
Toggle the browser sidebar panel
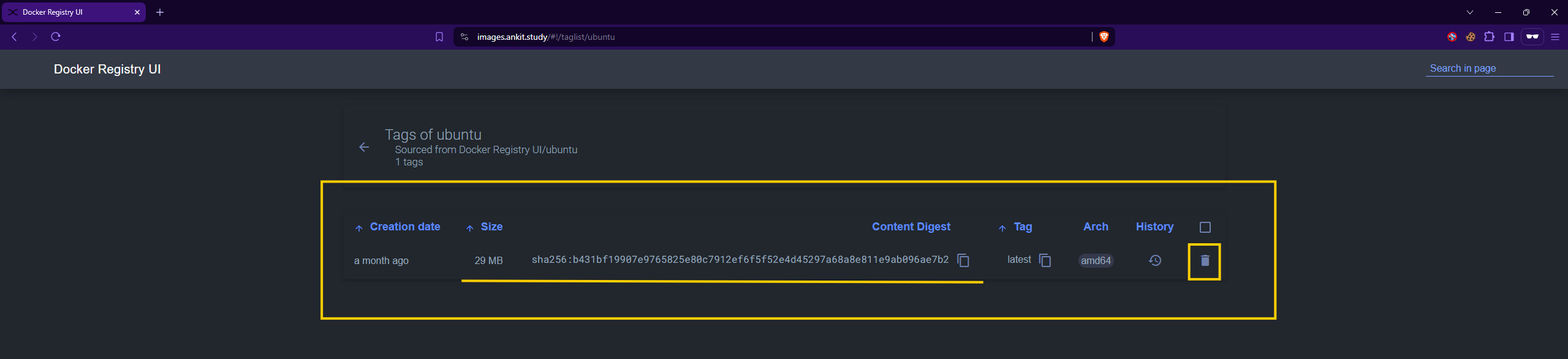(x=1509, y=37)
